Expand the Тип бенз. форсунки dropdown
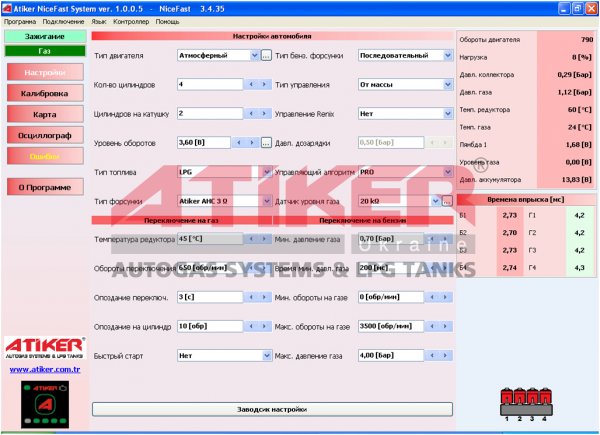 (x=448, y=55)
